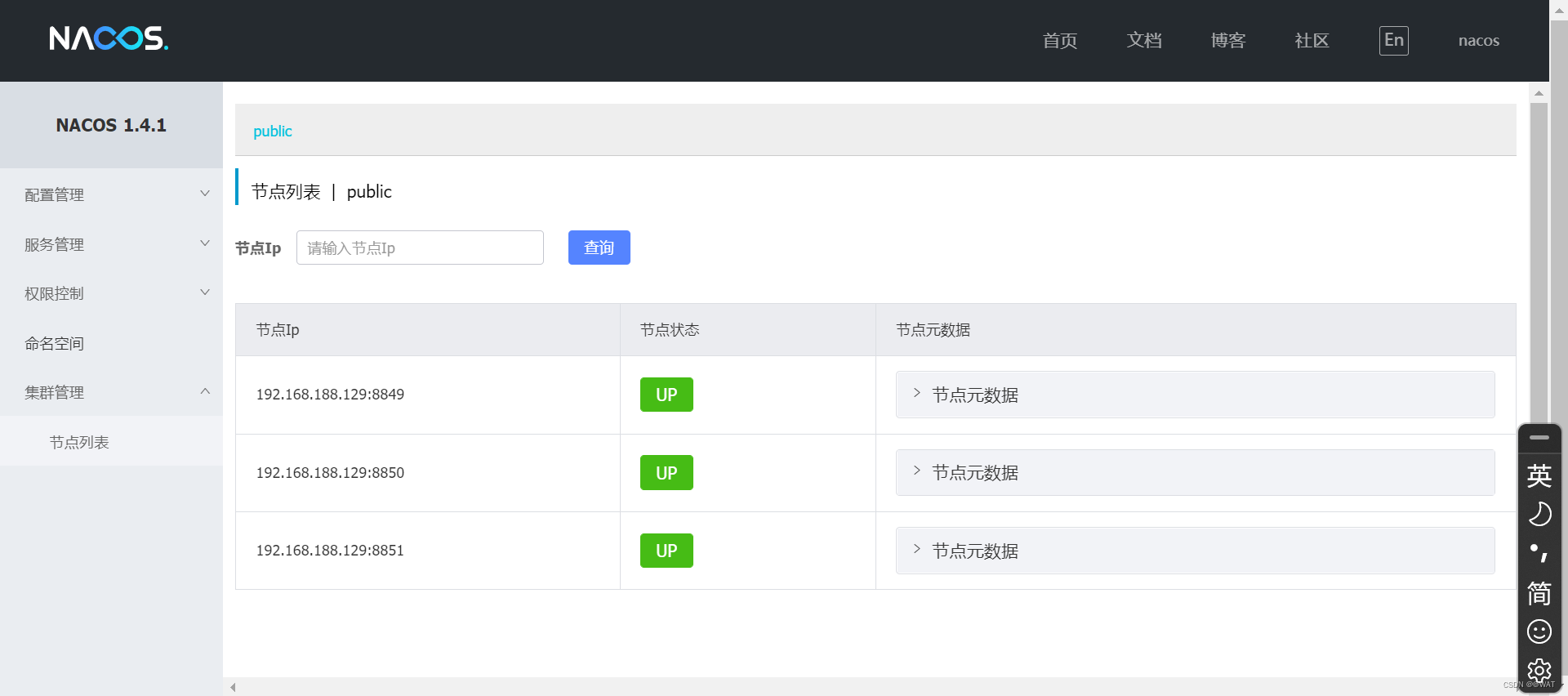
Task: Click 服务管理 sidebar label
Action: click(54, 244)
